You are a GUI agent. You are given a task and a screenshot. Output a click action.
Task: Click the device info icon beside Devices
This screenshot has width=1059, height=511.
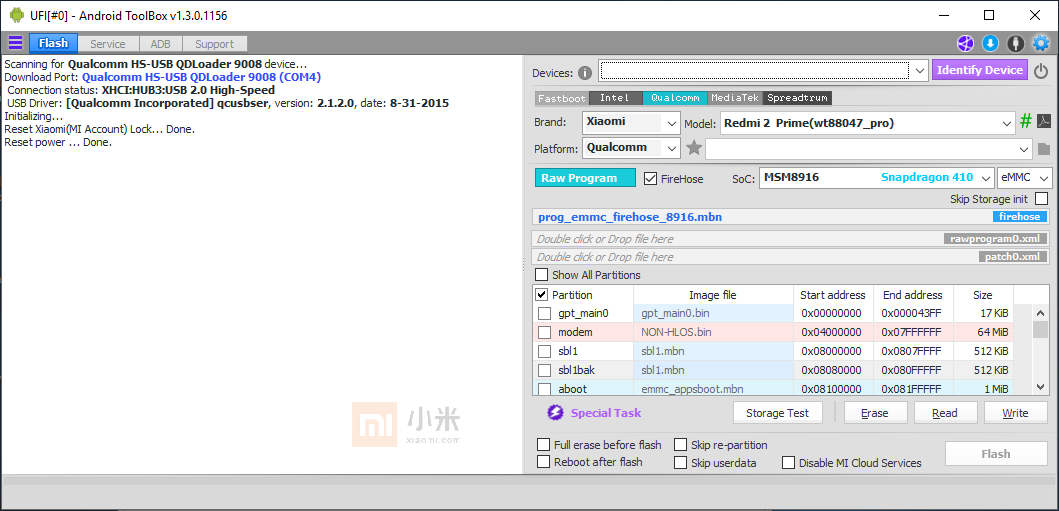(x=585, y=73)
